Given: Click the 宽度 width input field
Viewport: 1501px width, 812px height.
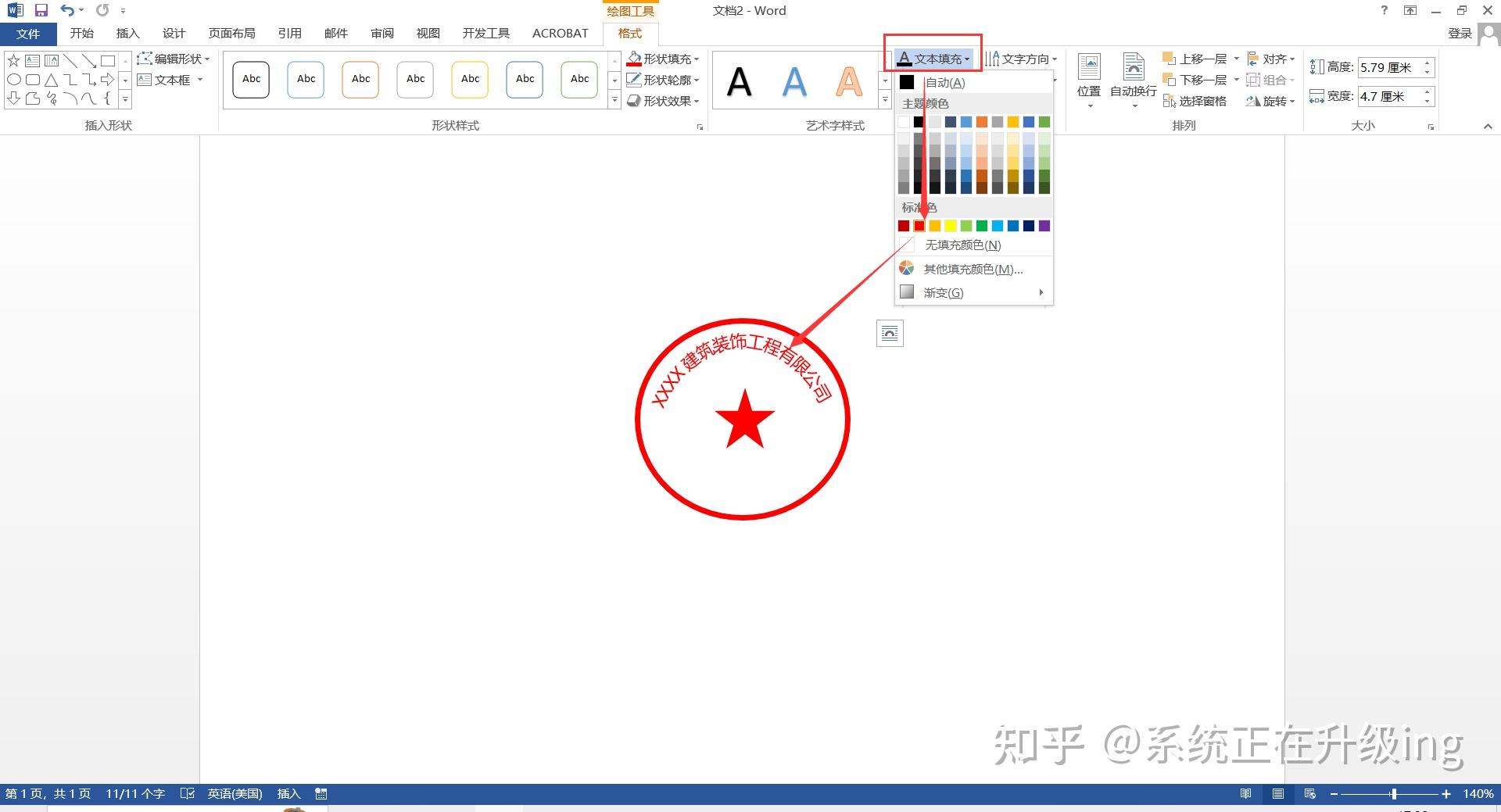Looking at the screenshot, I should (1390, 96).
